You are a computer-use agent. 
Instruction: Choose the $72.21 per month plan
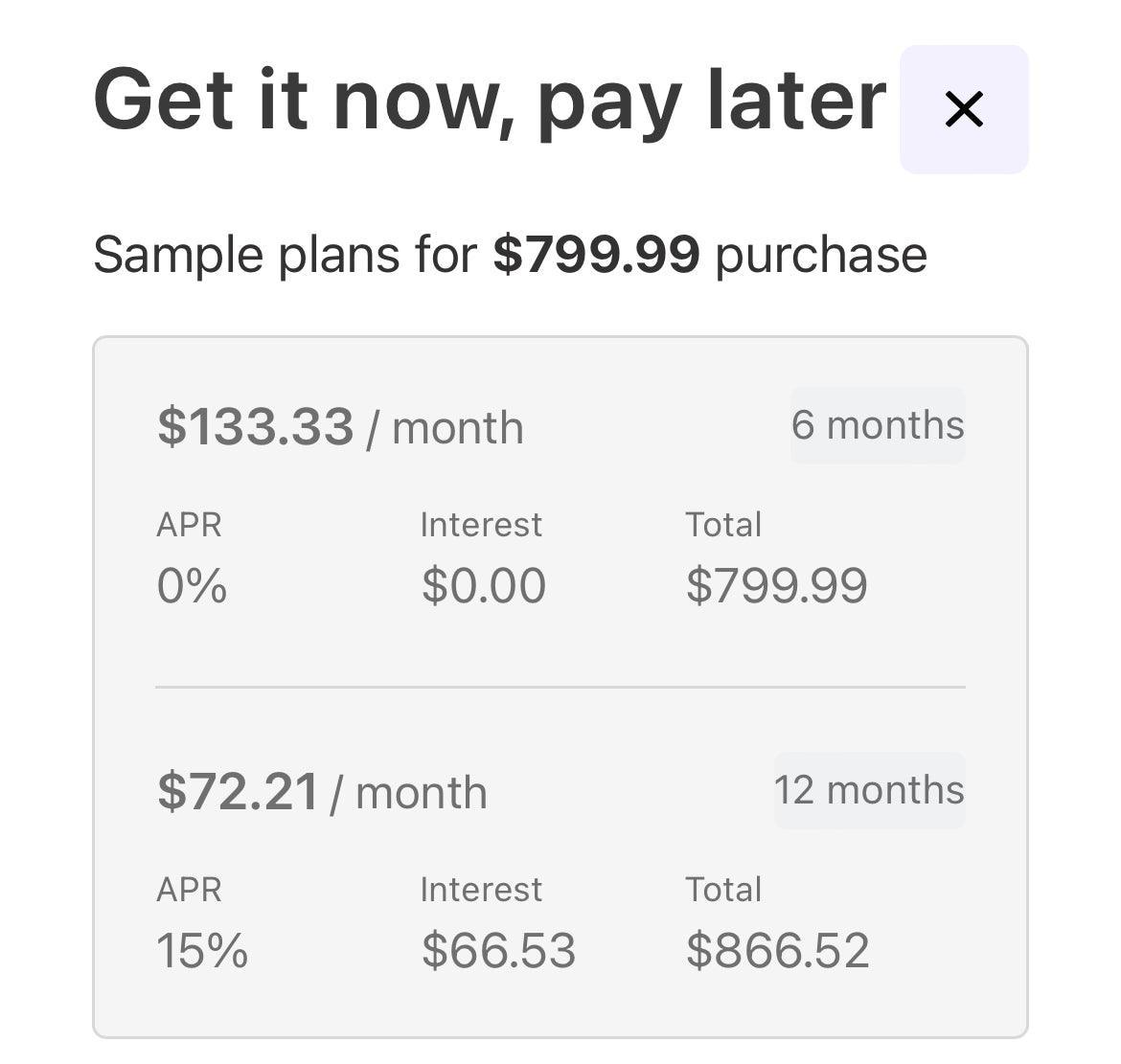click(322, 792)
